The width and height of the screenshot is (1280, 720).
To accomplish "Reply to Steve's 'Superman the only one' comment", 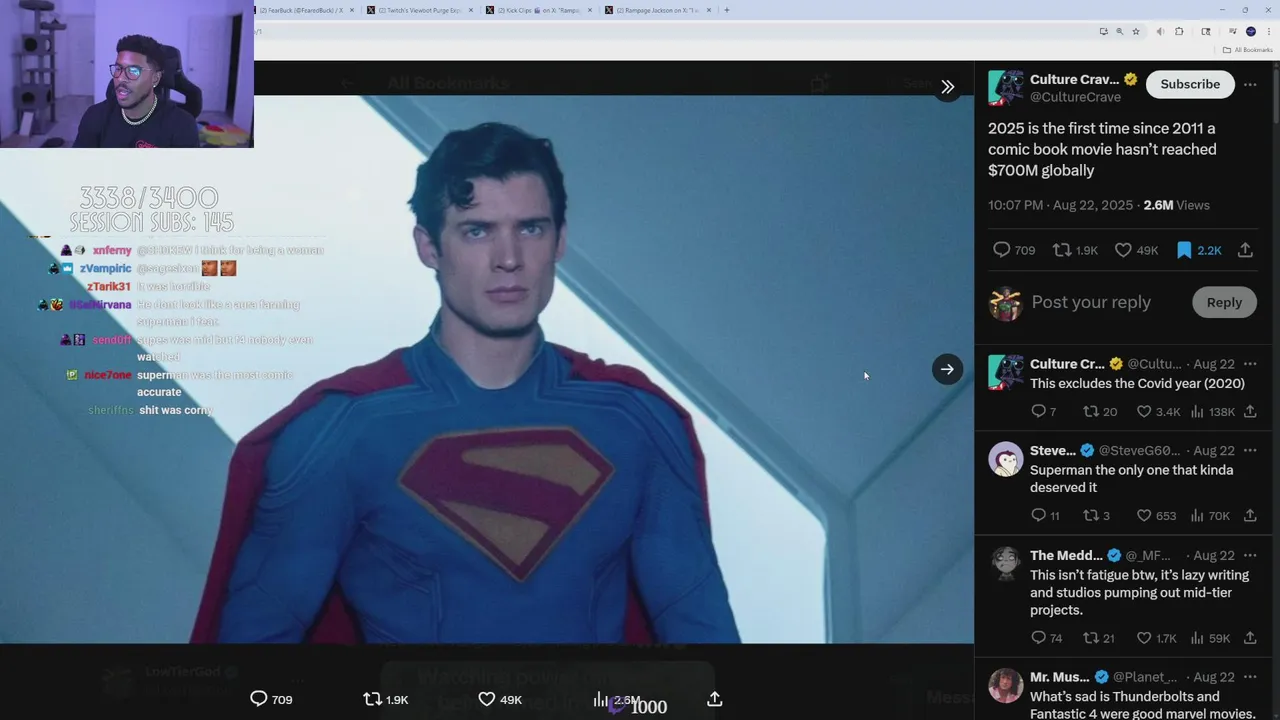I will coord(1044,515).
